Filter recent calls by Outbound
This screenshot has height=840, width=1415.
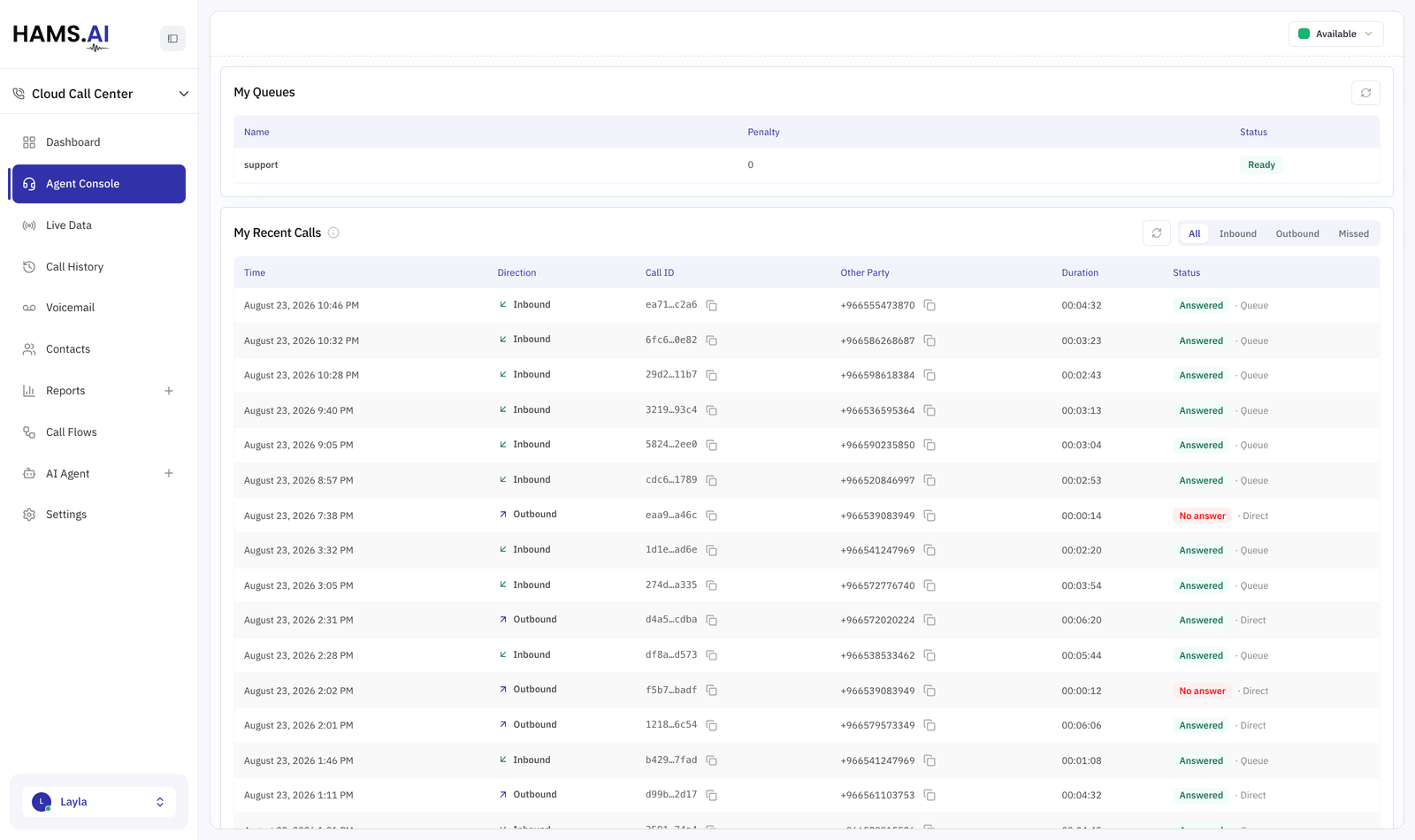pyautogui.click(x=1297, y=233)
